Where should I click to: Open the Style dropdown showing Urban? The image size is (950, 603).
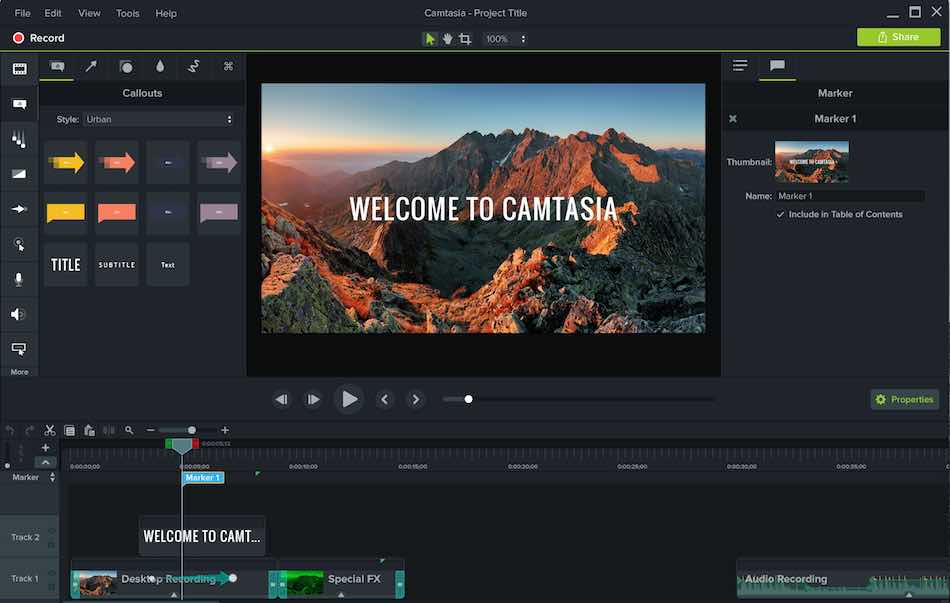(x=159, y=119)
